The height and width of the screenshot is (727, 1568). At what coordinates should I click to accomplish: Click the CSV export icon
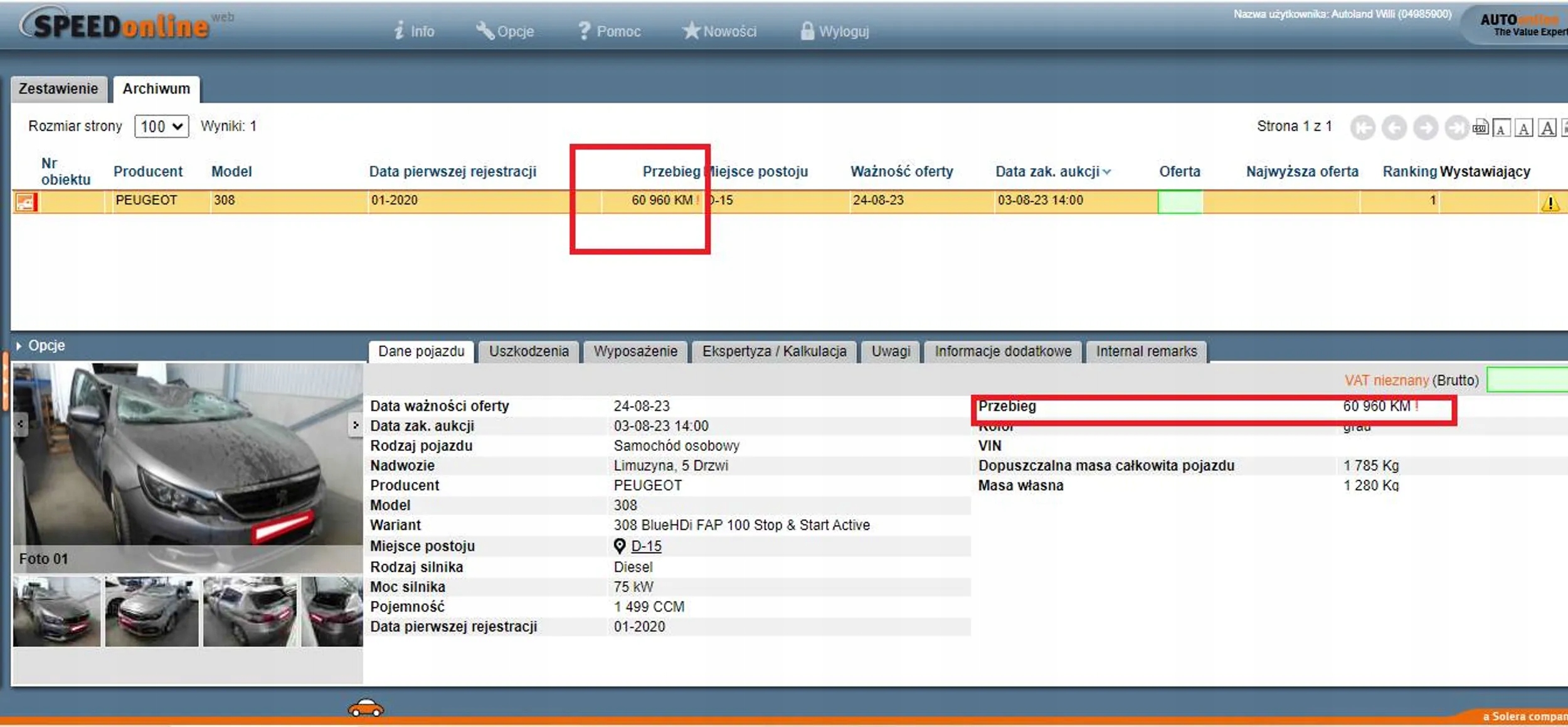1480,128
